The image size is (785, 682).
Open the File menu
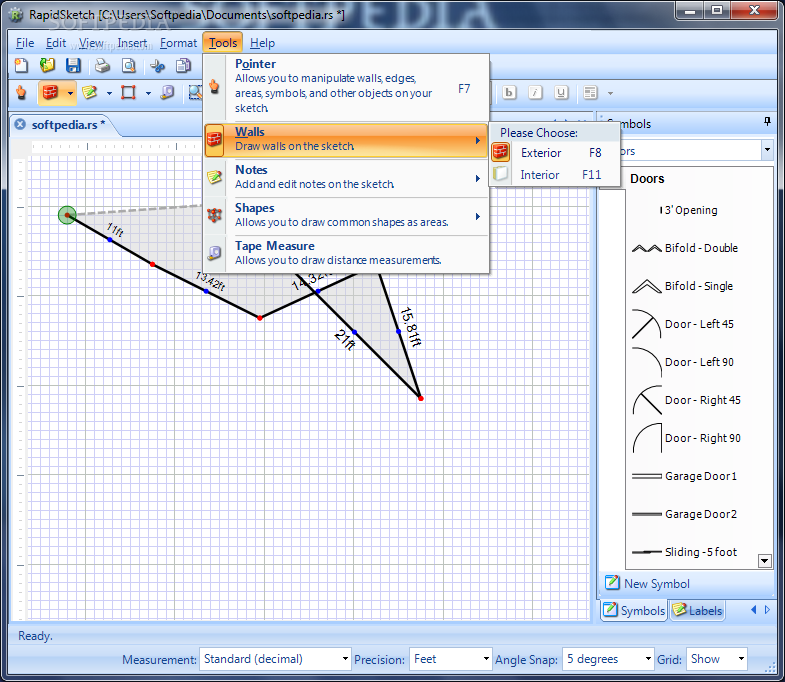pyautogui.click(x=25, y=43)
